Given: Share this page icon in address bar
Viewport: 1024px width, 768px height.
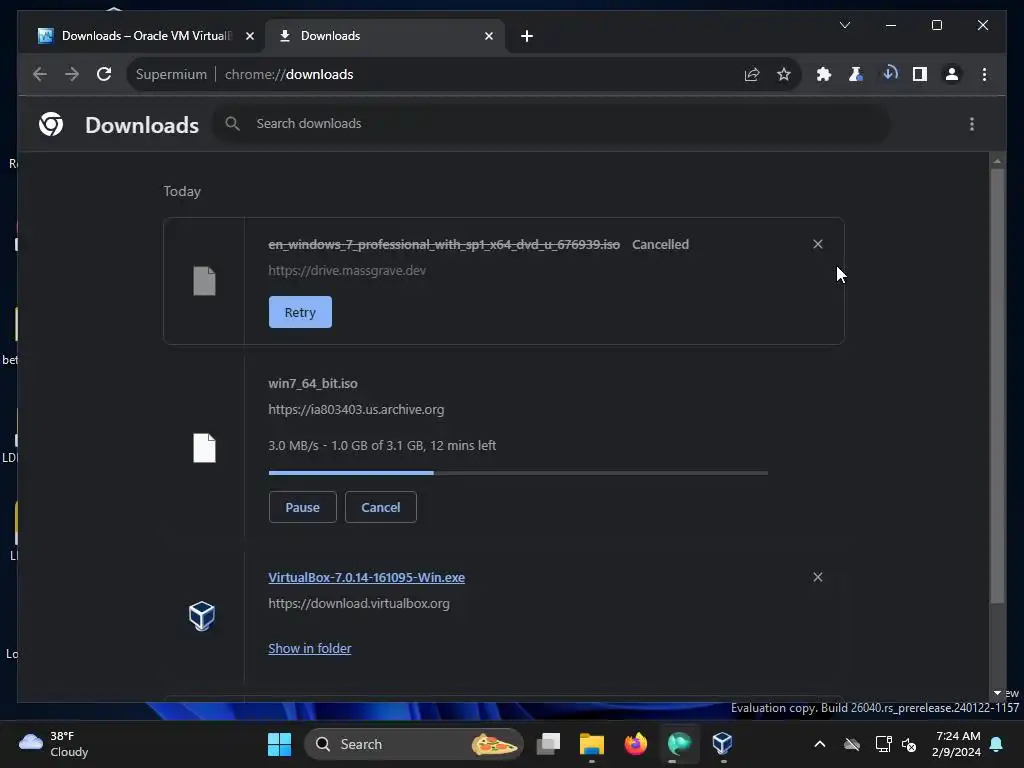Looking at the screenshot, I should 752,74.
